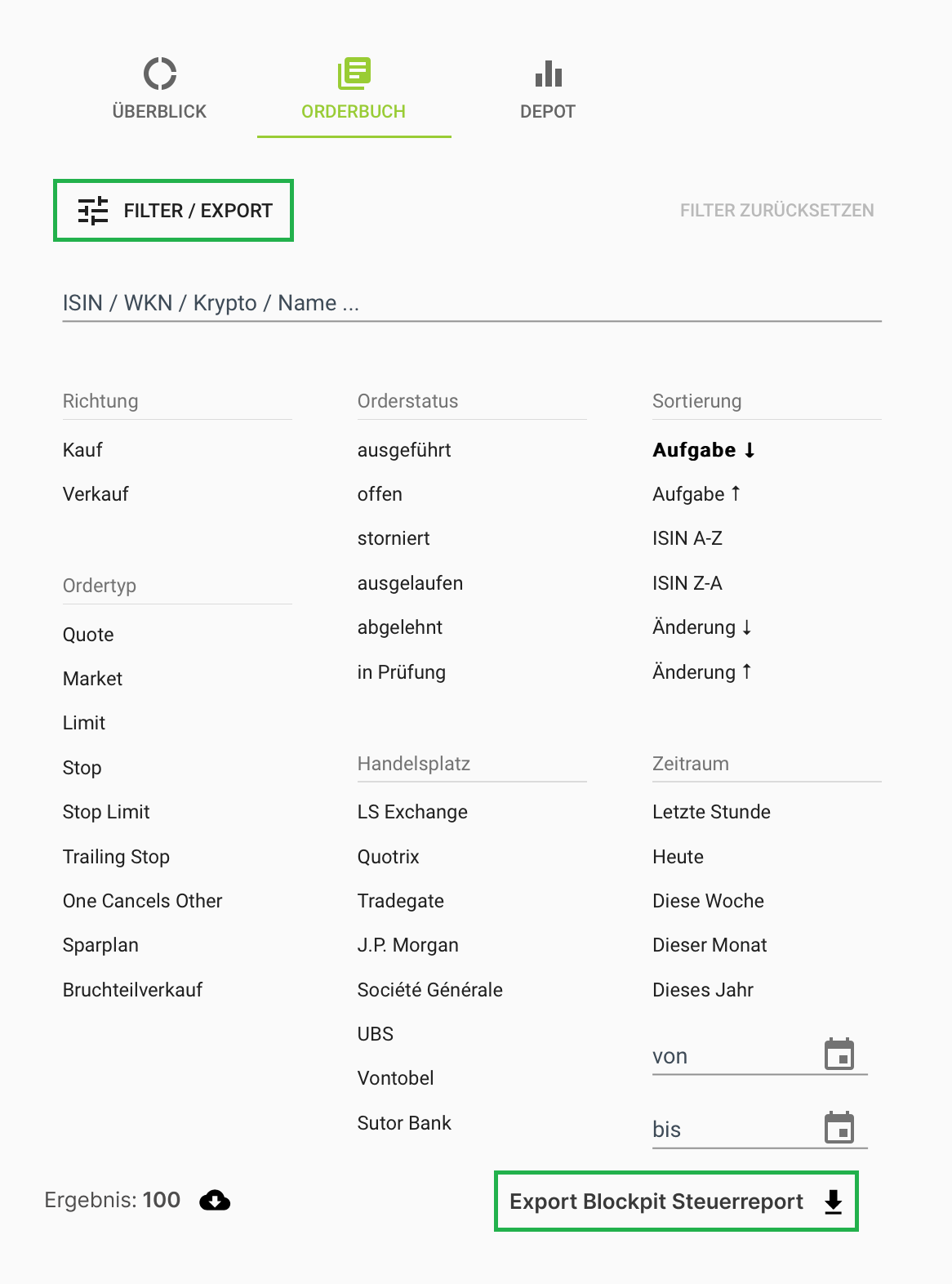Choose Änderung descending sorting

pos(701,627)
